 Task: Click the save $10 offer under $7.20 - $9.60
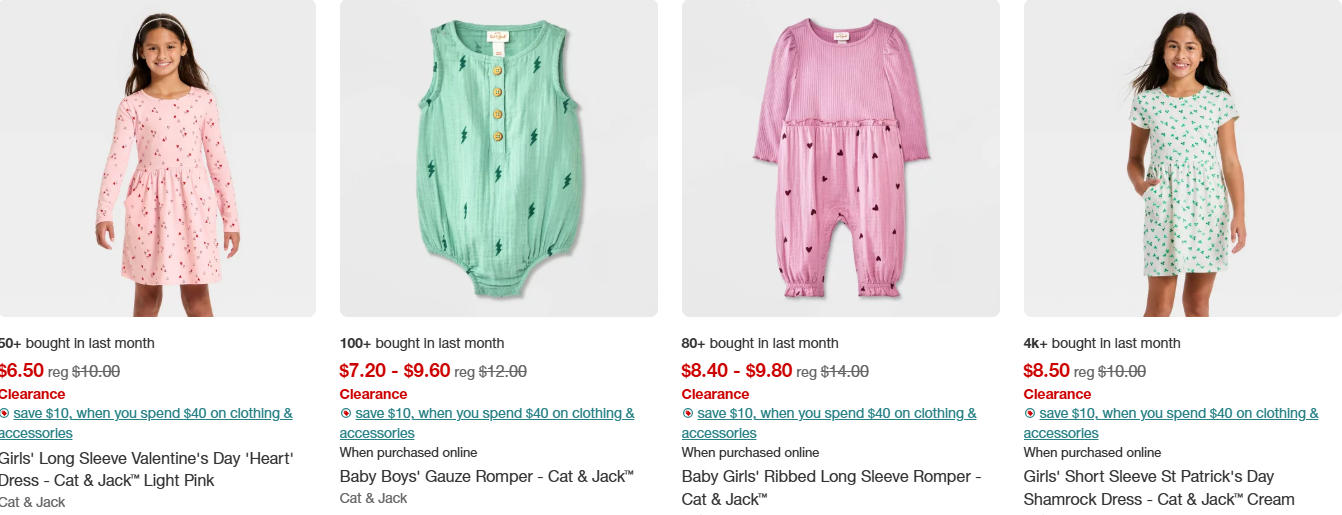pos(494,413)
